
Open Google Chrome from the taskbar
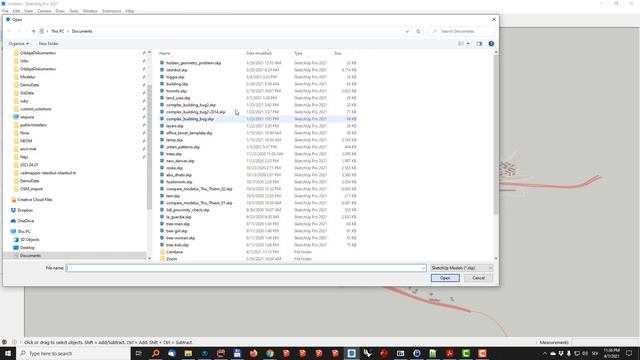[x=270, y=353]
